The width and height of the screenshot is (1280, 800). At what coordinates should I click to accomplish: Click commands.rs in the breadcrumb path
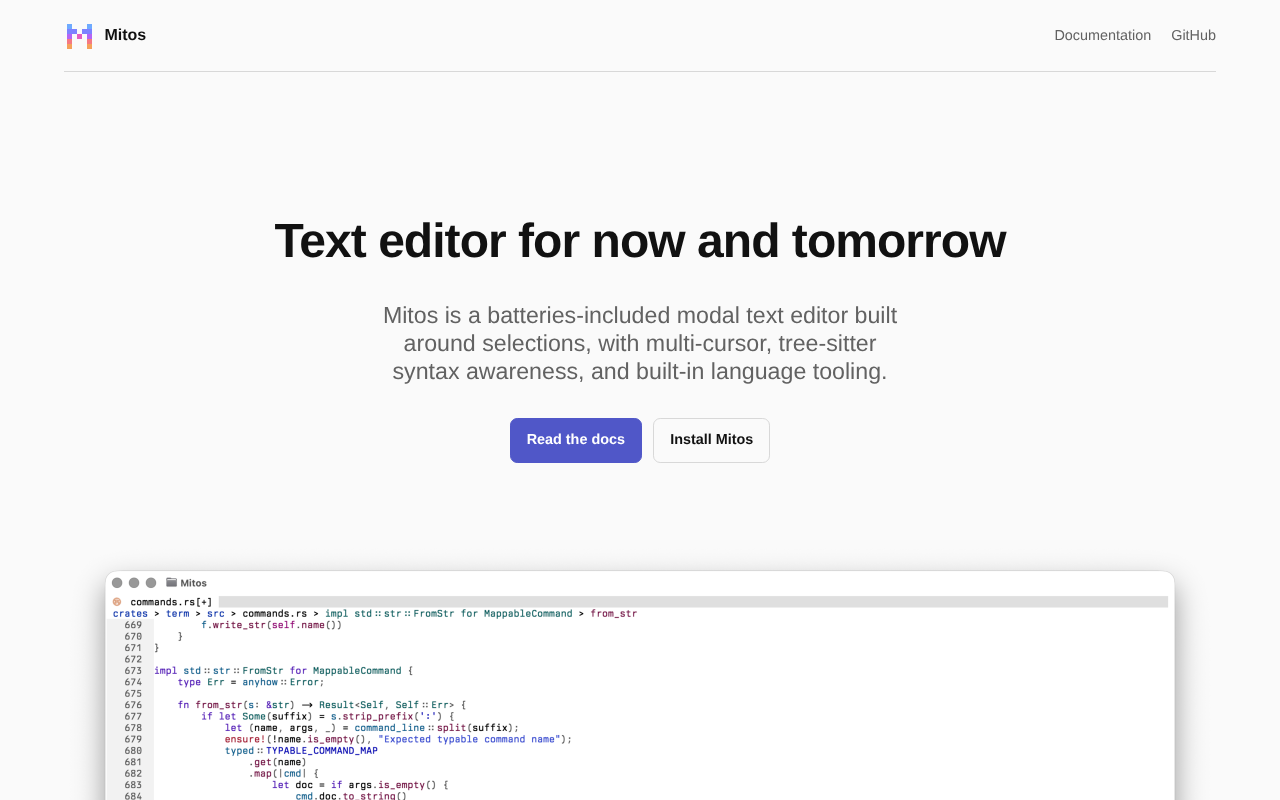coord(275,614)
